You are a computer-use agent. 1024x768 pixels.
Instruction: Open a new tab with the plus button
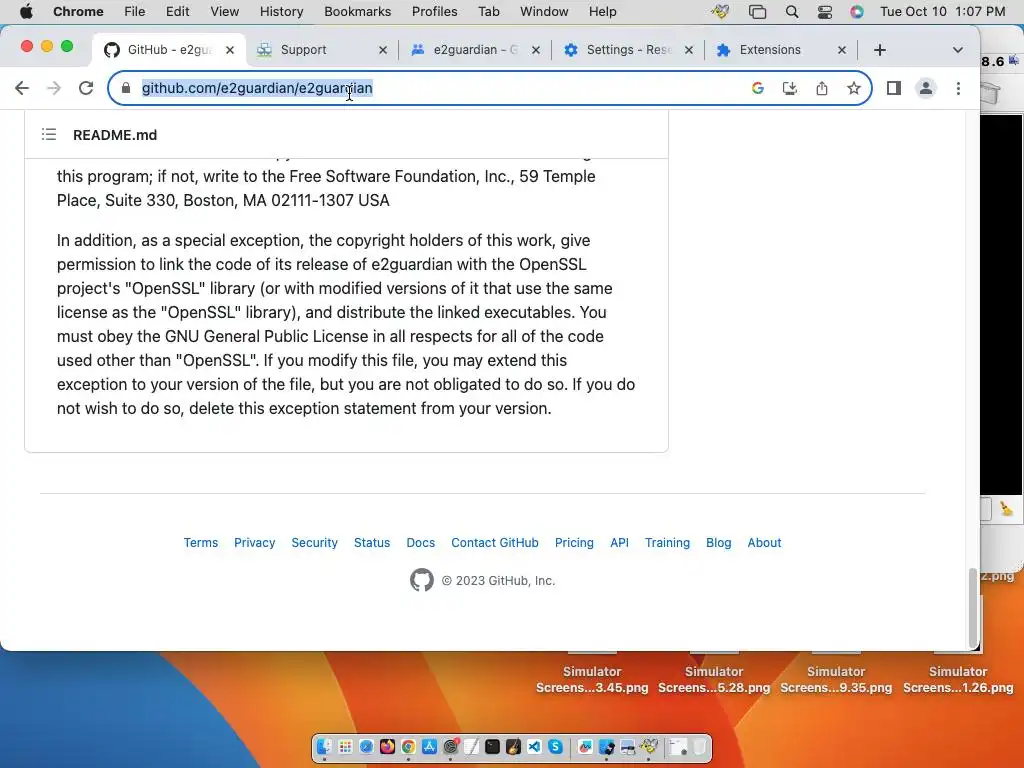tap(880, 50)
